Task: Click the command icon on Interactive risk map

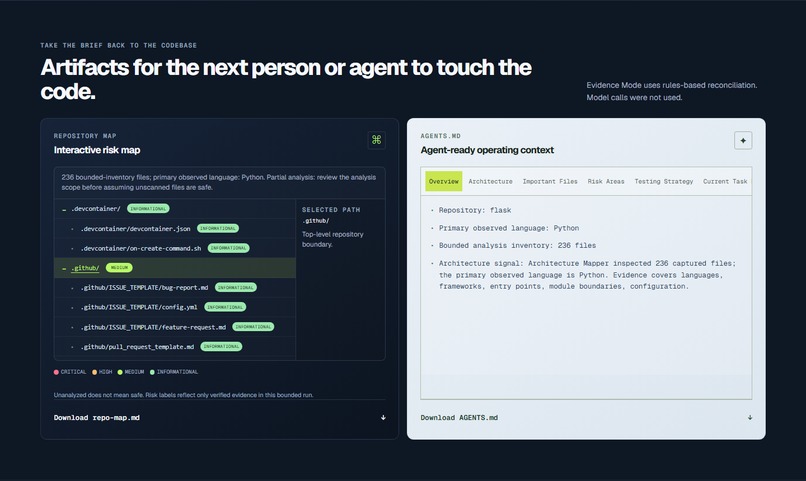Action: tap(376, 140)
